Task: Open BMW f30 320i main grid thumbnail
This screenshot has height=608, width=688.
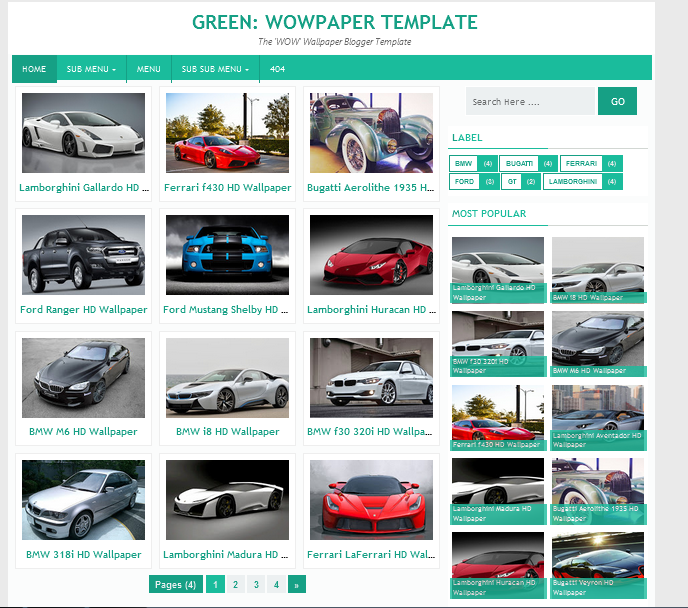Action: tap(371, 378)
